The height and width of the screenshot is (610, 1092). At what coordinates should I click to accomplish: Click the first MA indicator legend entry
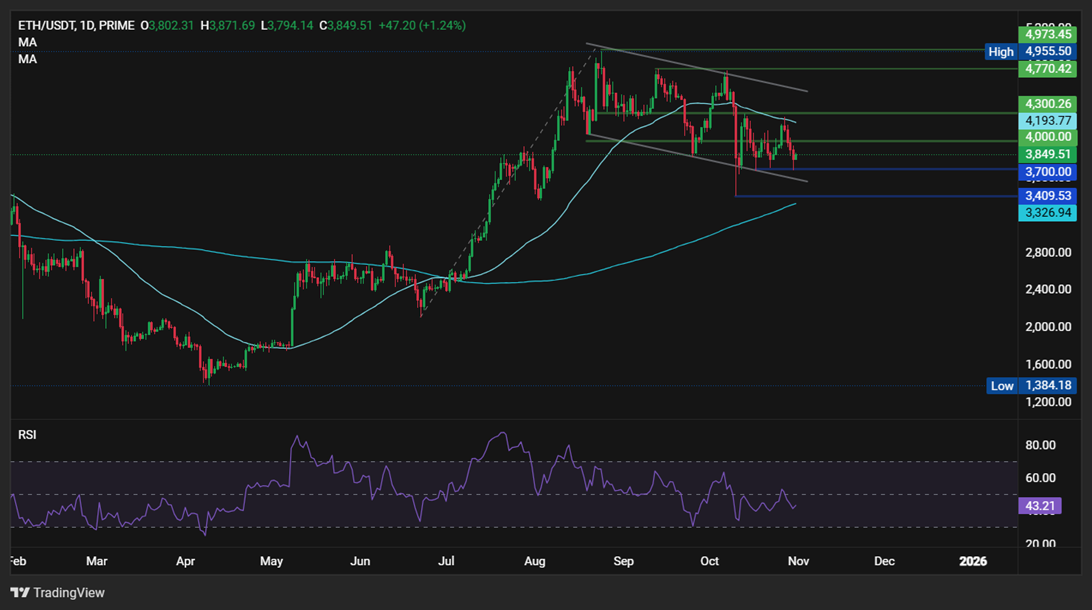27,42
